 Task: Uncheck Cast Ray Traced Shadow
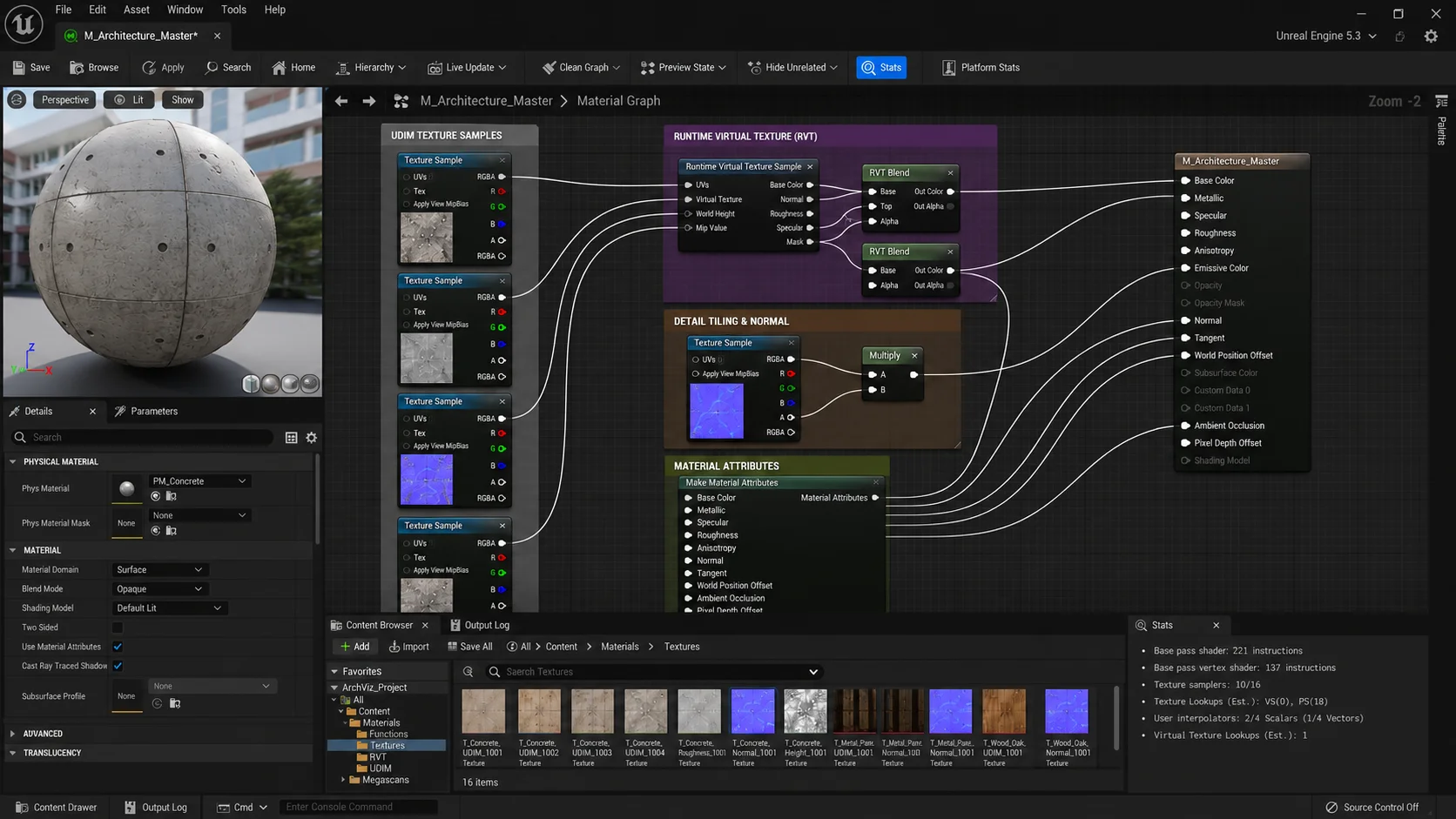pyautogui.click(x=118, y=666)
